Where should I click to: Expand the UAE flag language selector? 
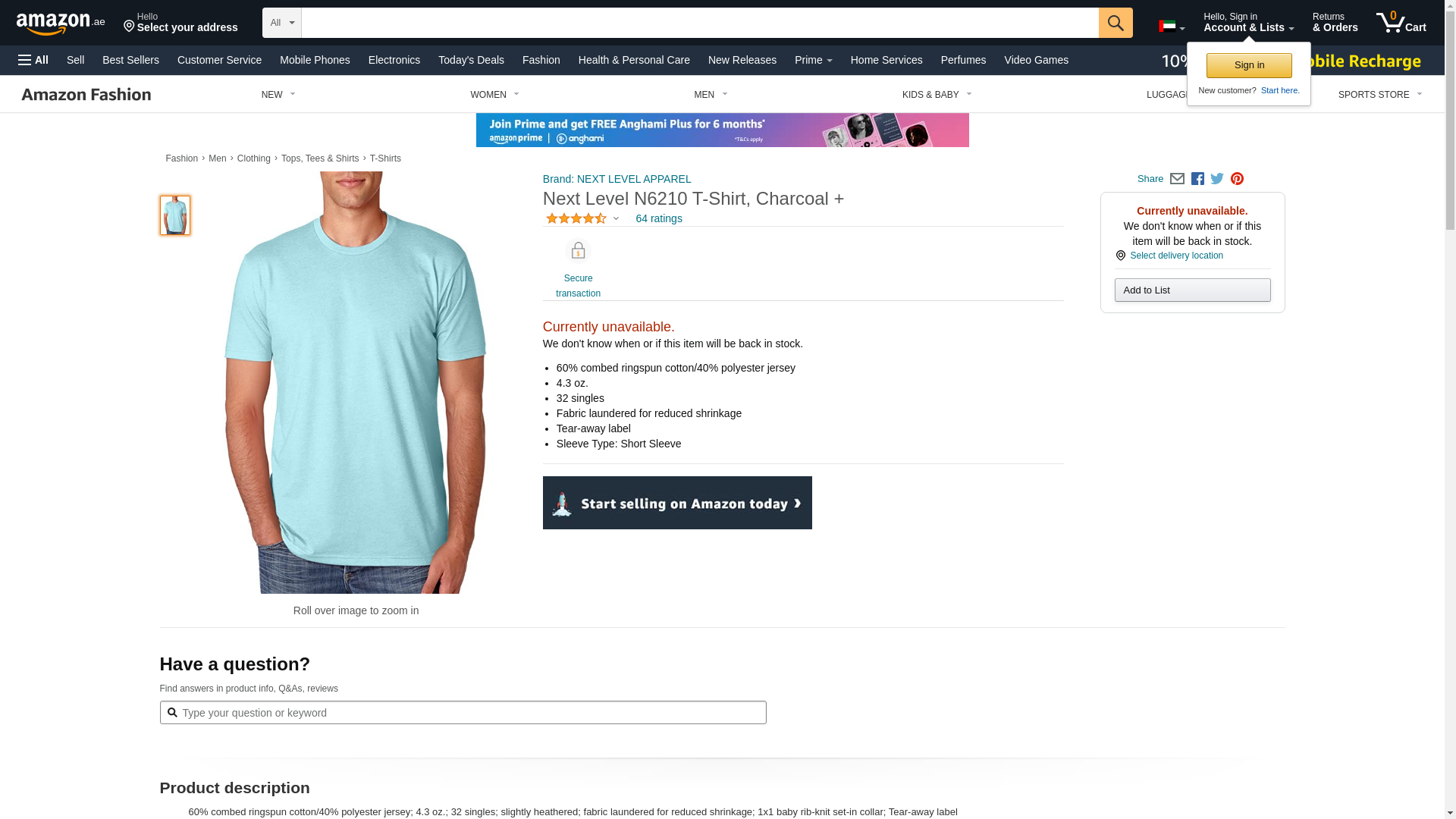pyautogui.click(x=1172, y=27)
